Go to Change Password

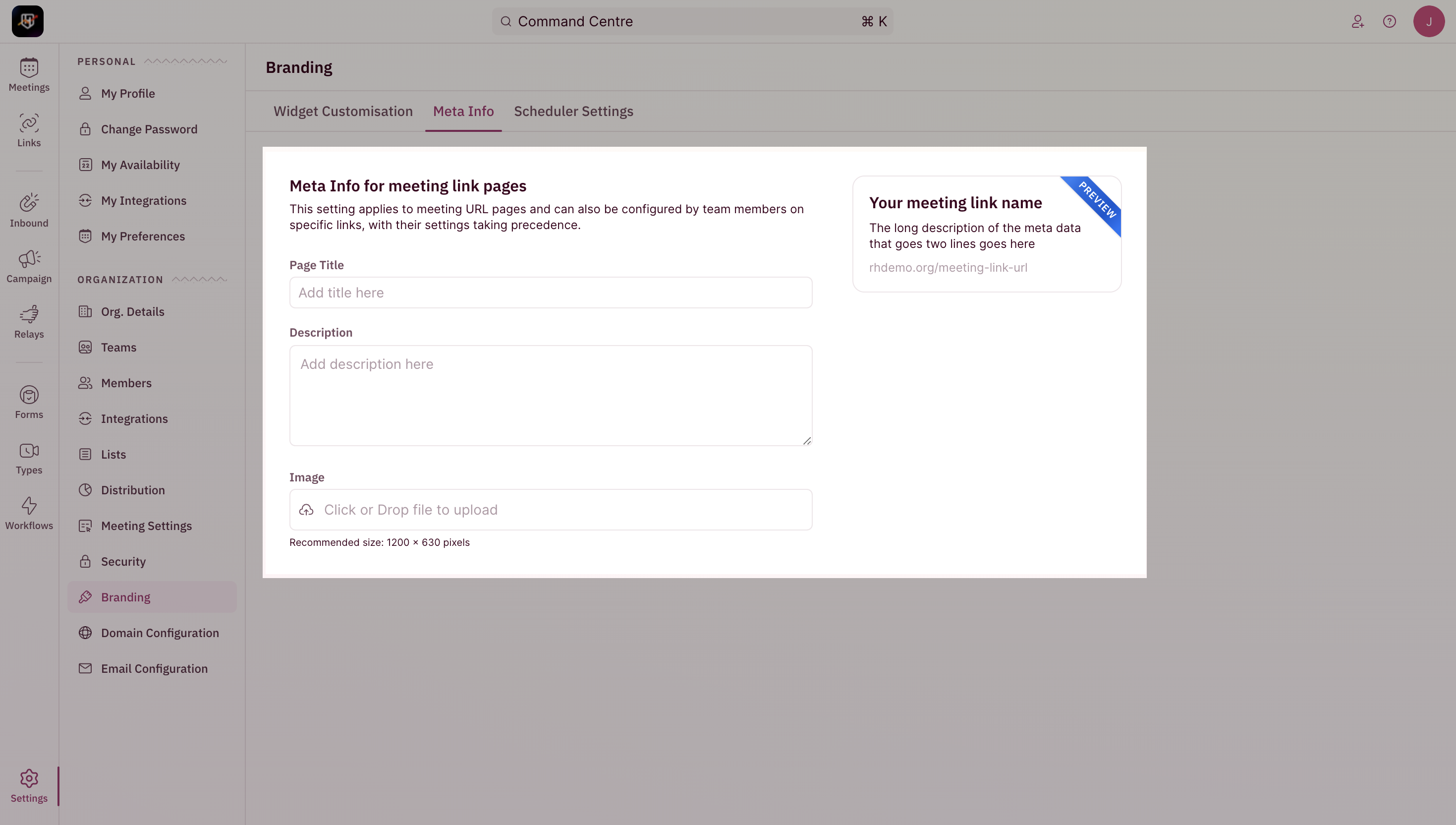pos(149,128)
